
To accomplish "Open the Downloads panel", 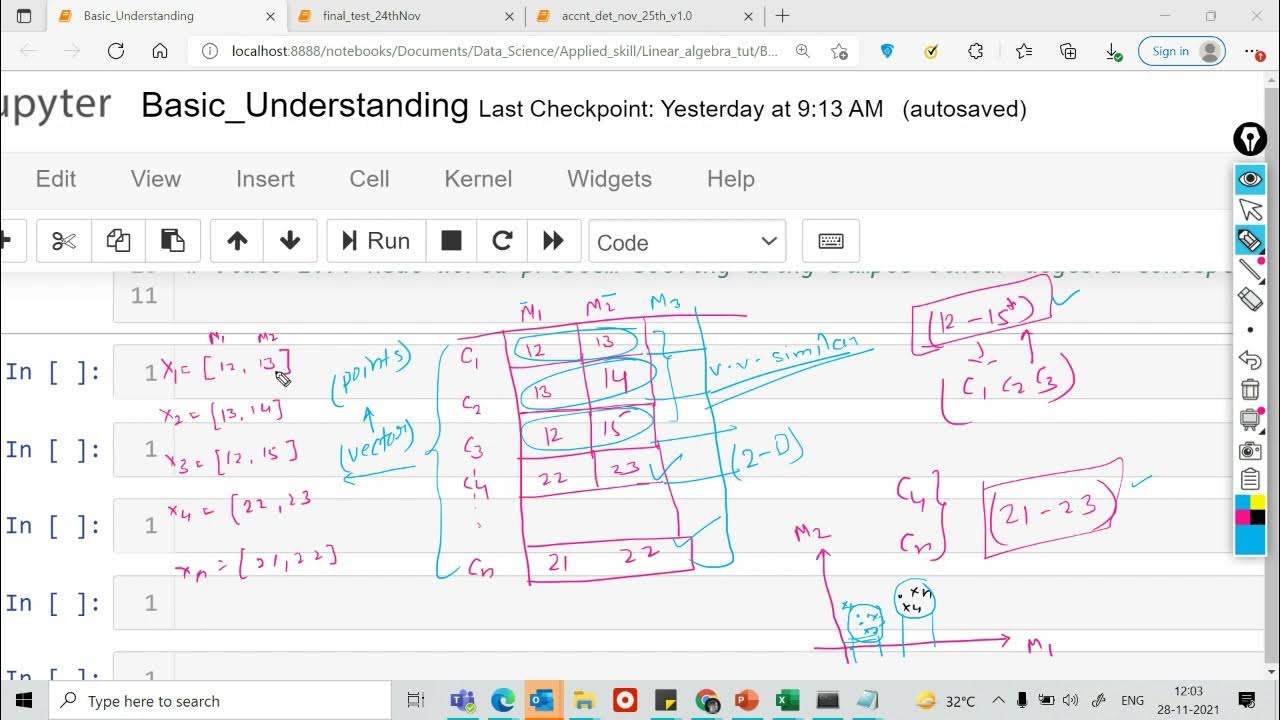I will tap(1113, 51).
